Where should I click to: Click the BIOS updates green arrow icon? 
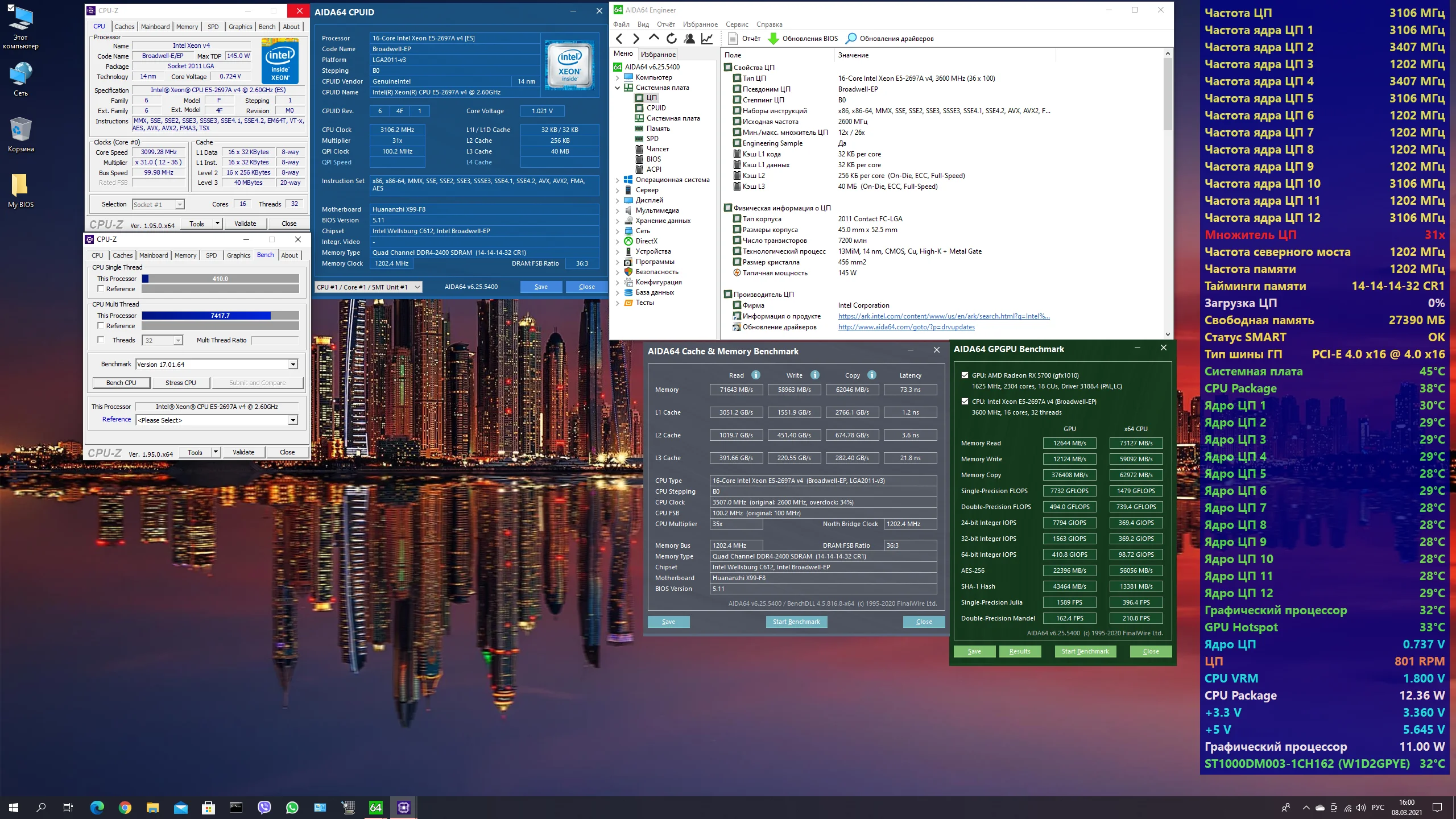pos(773,39)
